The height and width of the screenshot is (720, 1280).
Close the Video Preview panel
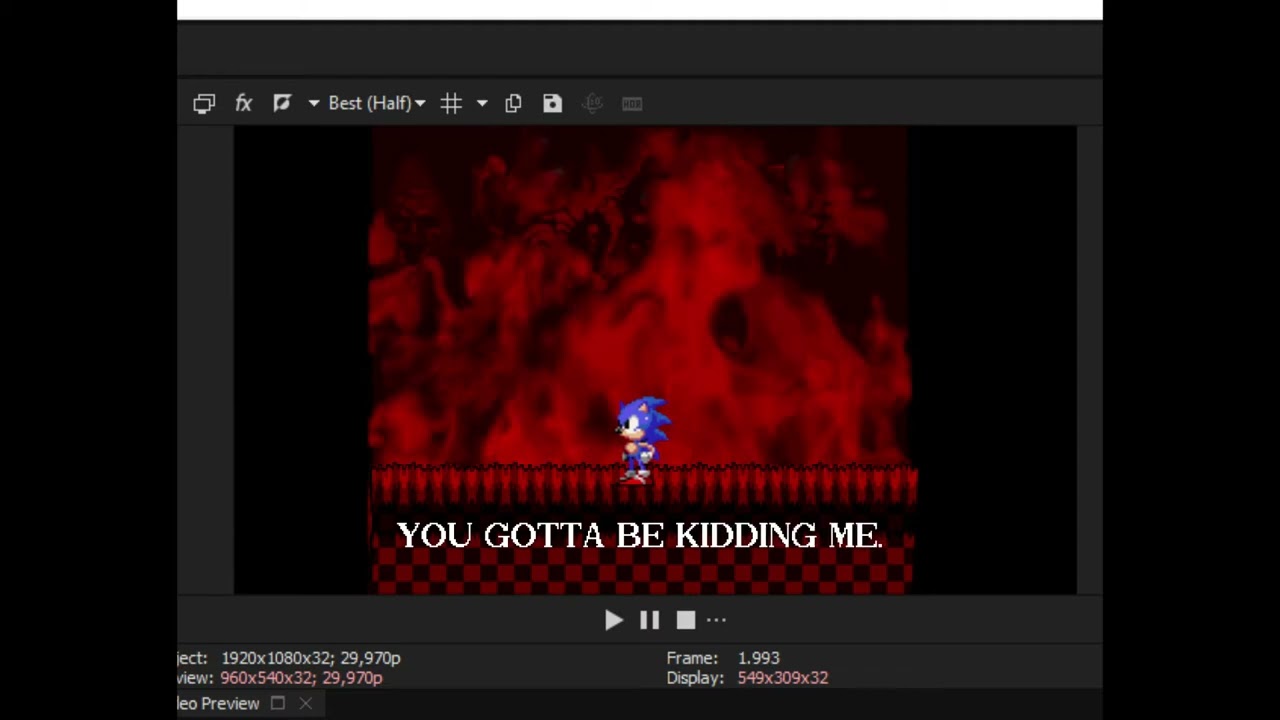point(305,703)
